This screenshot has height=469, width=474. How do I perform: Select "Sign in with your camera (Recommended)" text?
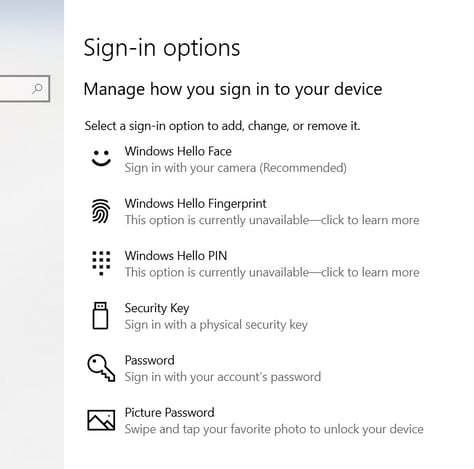pyautogui.click(x=235, y=168)
